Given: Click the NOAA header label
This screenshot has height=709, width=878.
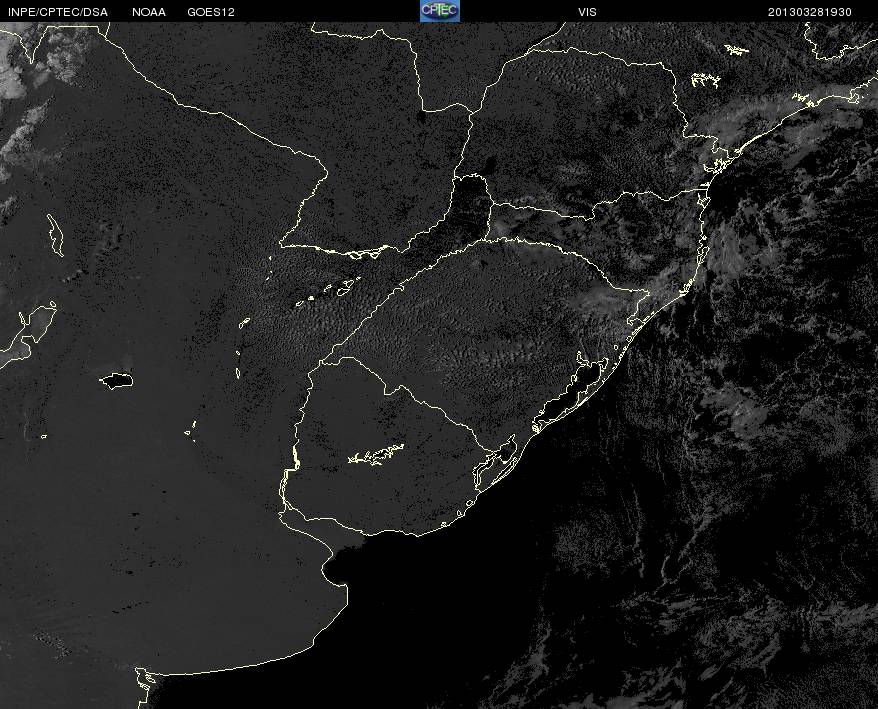Looking at the screenshot, I should tap(149, 12).
